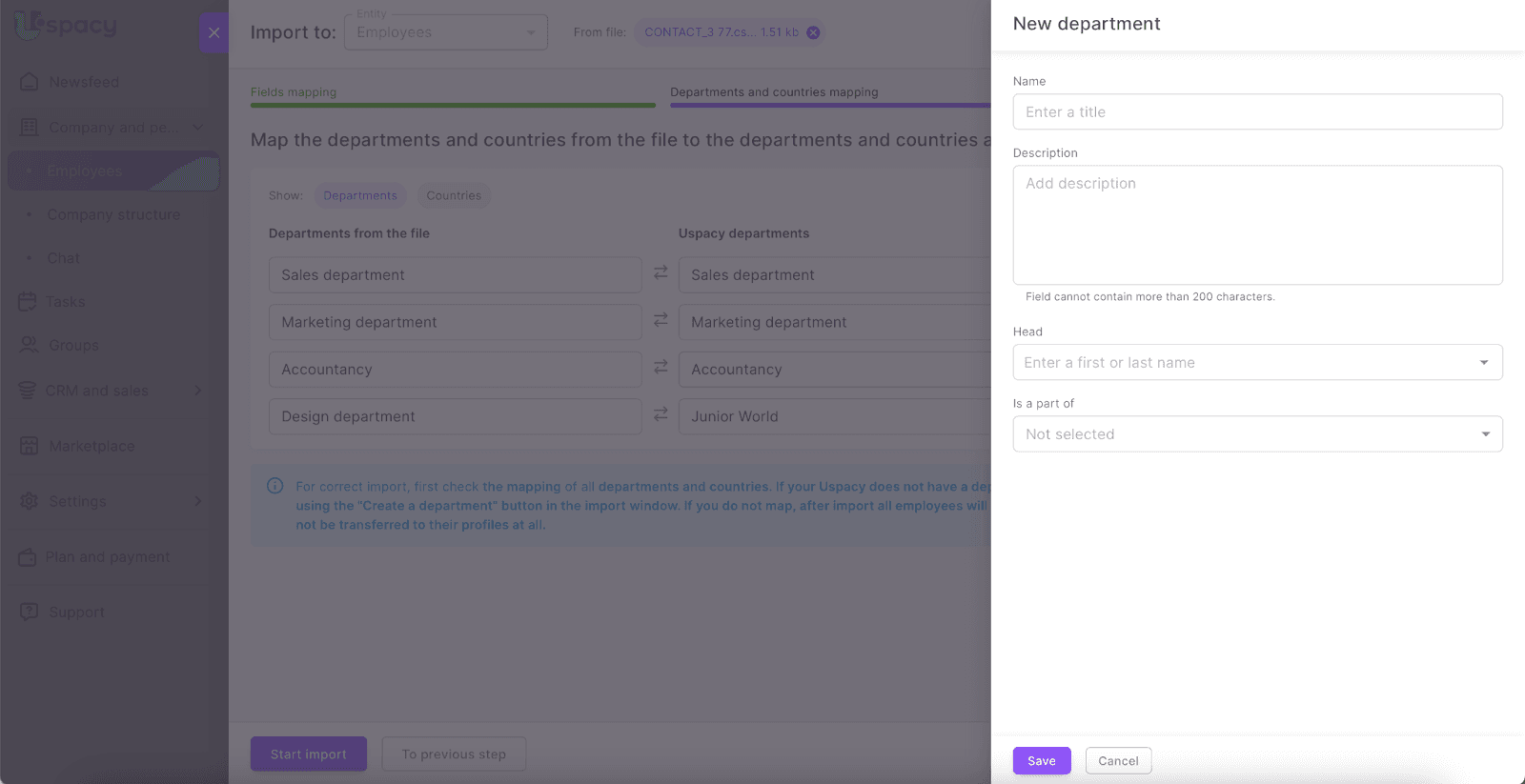
Task: Switch to the Fields mapping step tab
Action: [294, 92]
